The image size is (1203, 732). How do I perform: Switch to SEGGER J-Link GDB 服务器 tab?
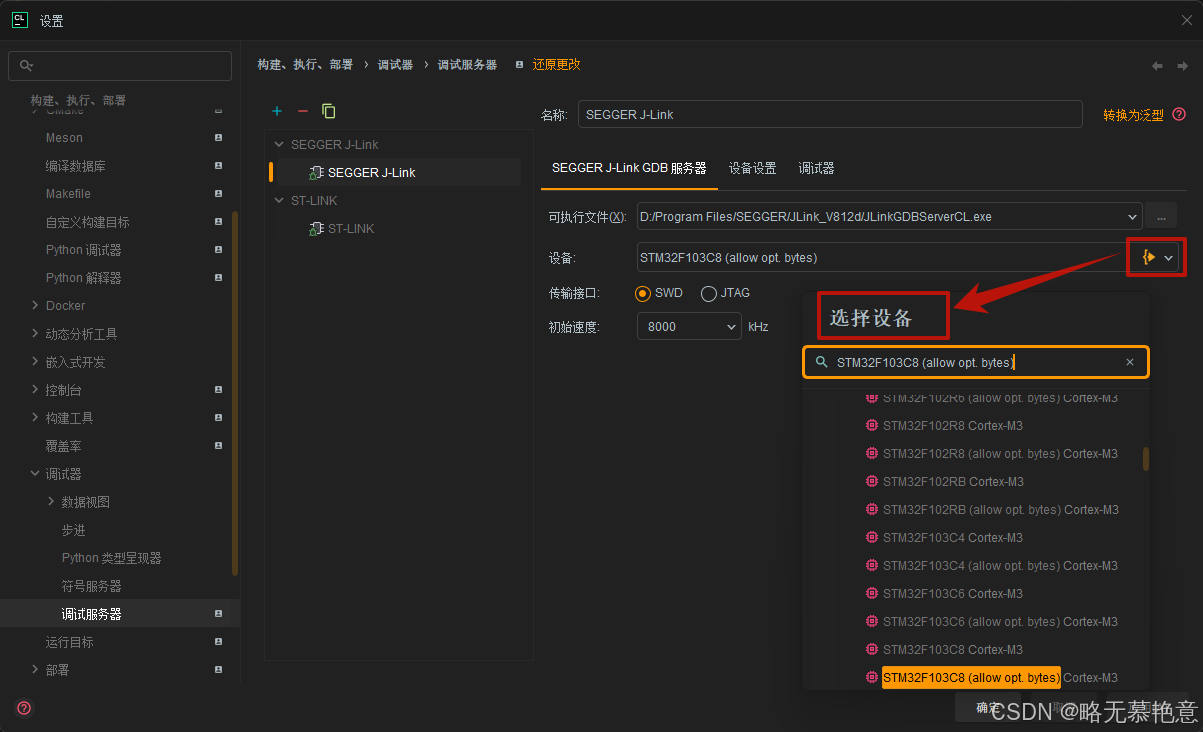(x=629, y=168)
